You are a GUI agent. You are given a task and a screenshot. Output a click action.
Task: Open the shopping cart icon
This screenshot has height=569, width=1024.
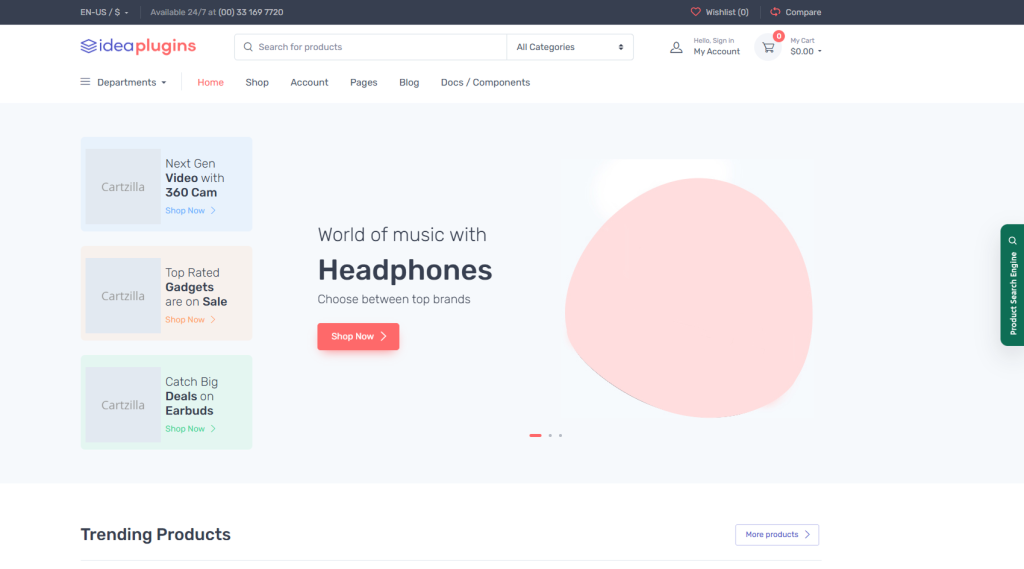click(x=768, y=48)
